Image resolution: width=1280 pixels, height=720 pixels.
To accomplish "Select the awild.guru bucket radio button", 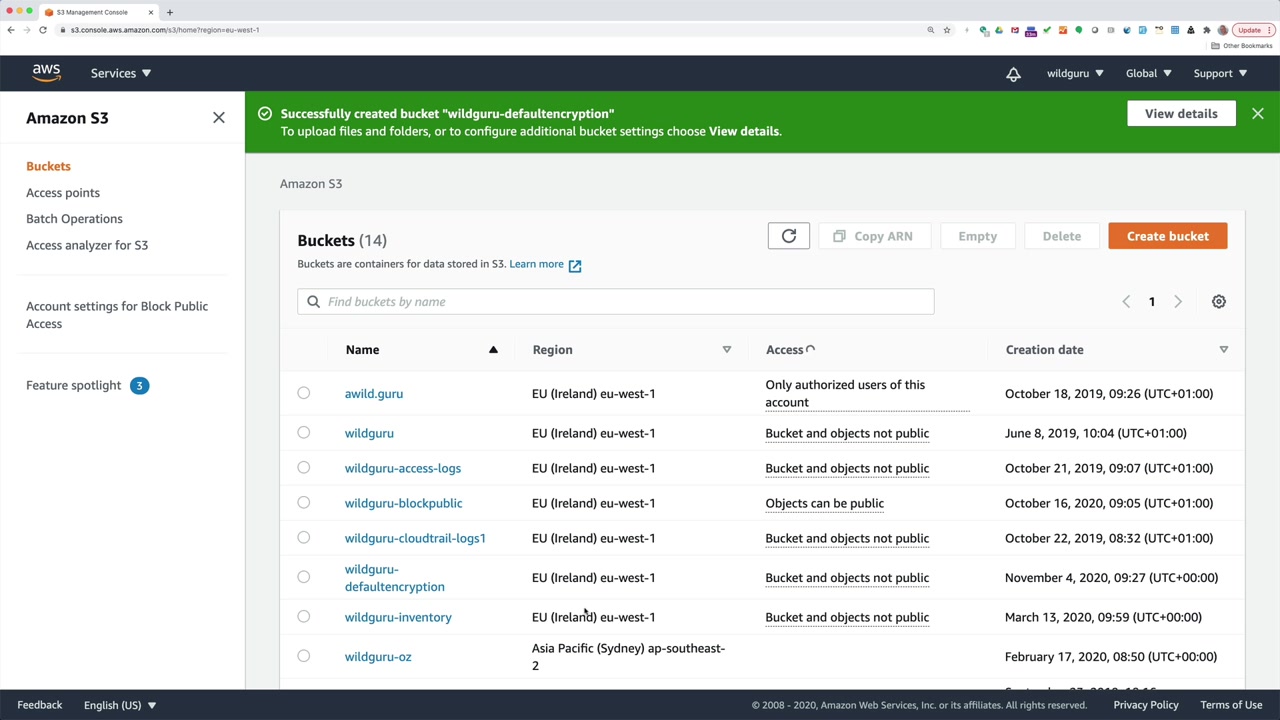I will [304, 393].
